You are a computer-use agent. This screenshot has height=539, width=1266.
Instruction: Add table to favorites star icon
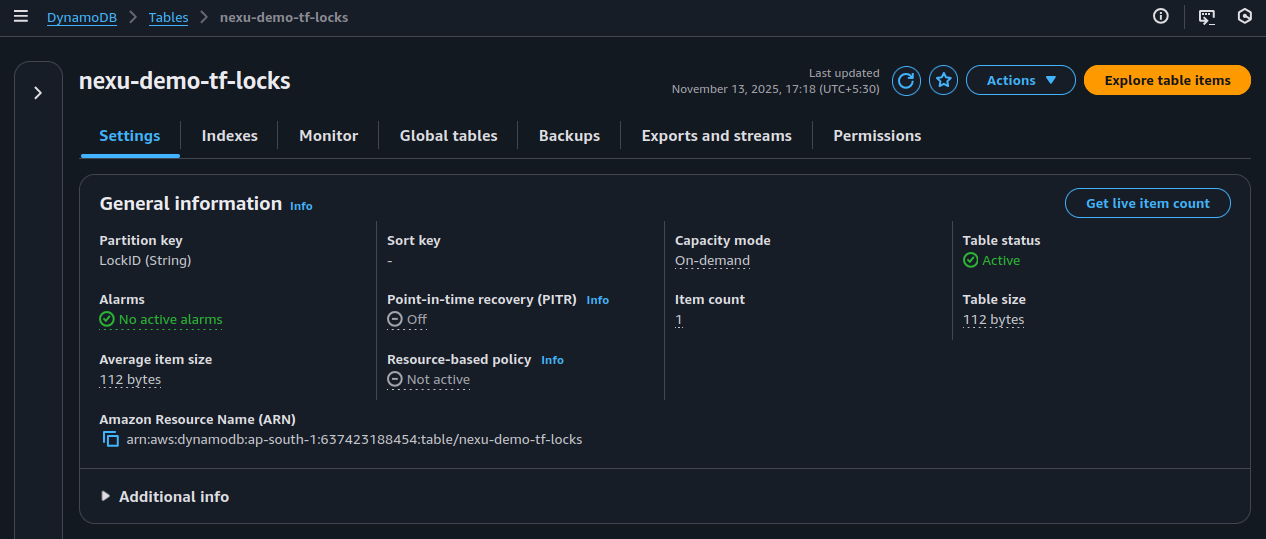coord(944,81)
